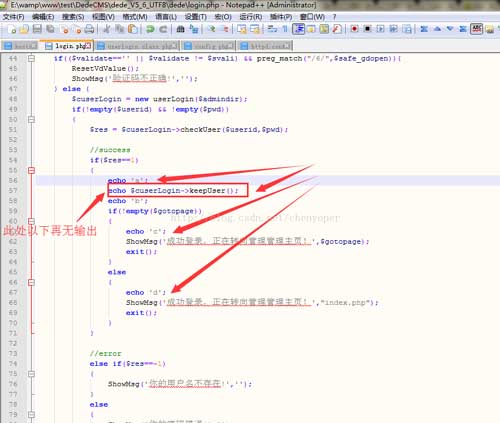This screenshot has height=423, width=500.
Task: Cut selection using scissors icon
Action: pyautogui.click(x=107, y=29)
